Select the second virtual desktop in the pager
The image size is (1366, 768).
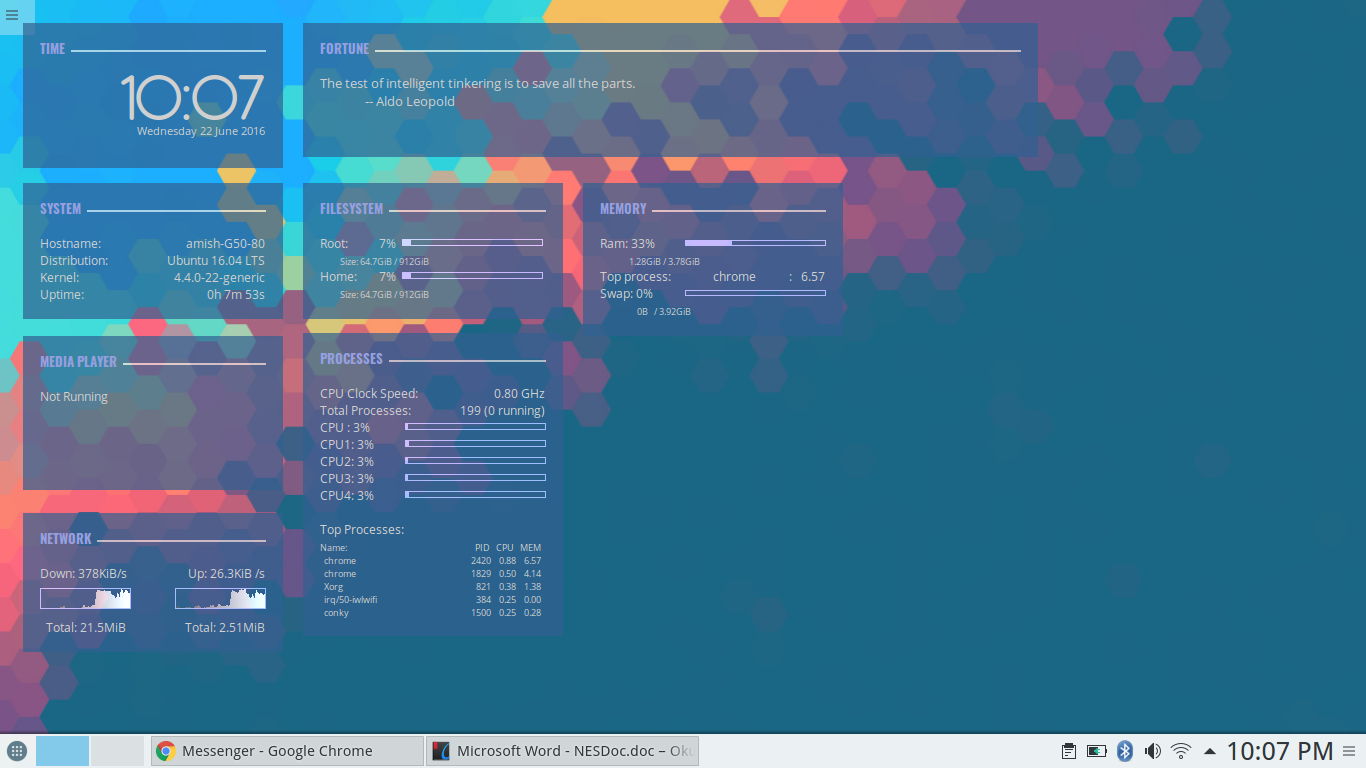point(118,750)
